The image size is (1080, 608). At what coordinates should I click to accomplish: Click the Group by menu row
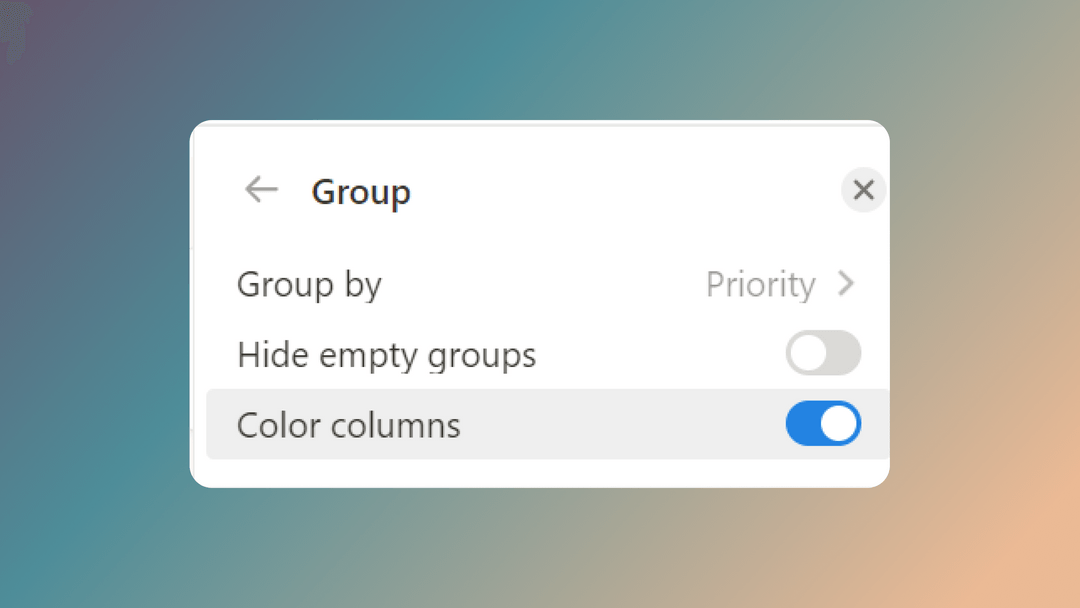point(540,284)
